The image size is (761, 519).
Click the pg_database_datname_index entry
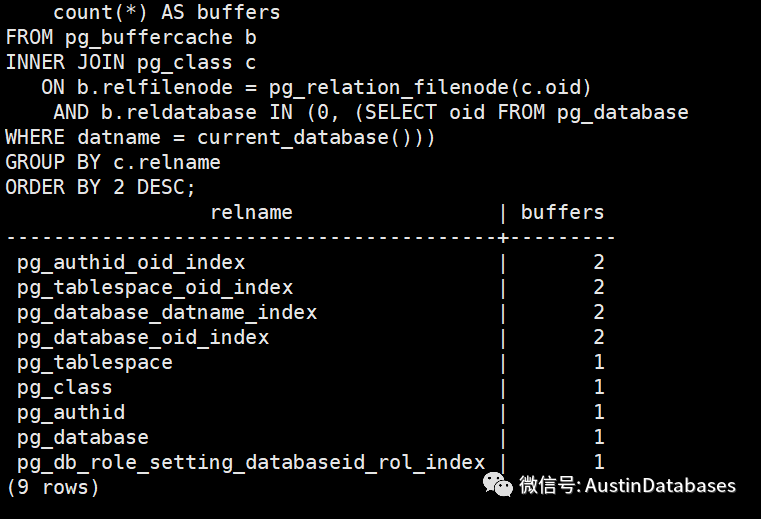coord(167,312)
